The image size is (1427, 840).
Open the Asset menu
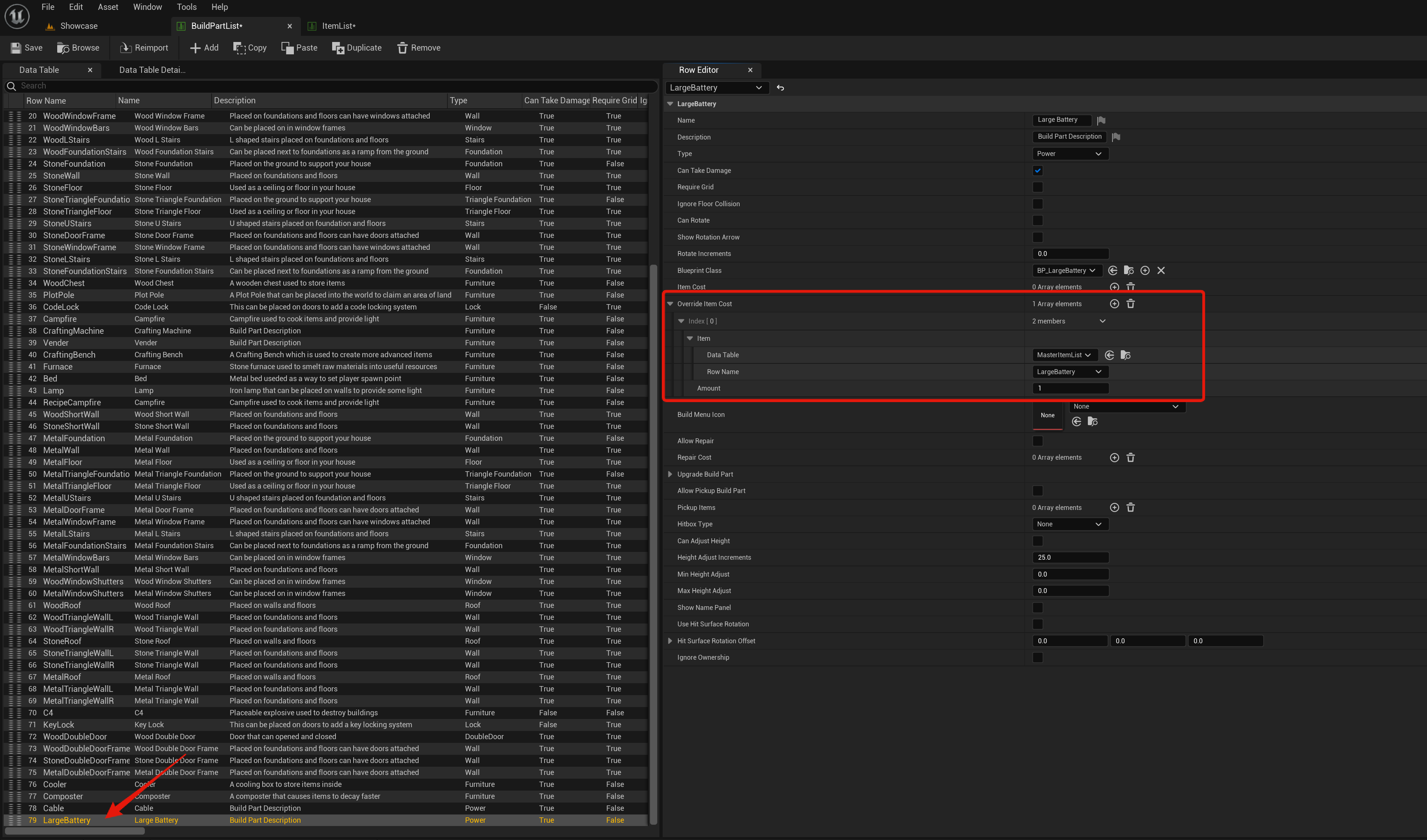(x=107, y=7)
